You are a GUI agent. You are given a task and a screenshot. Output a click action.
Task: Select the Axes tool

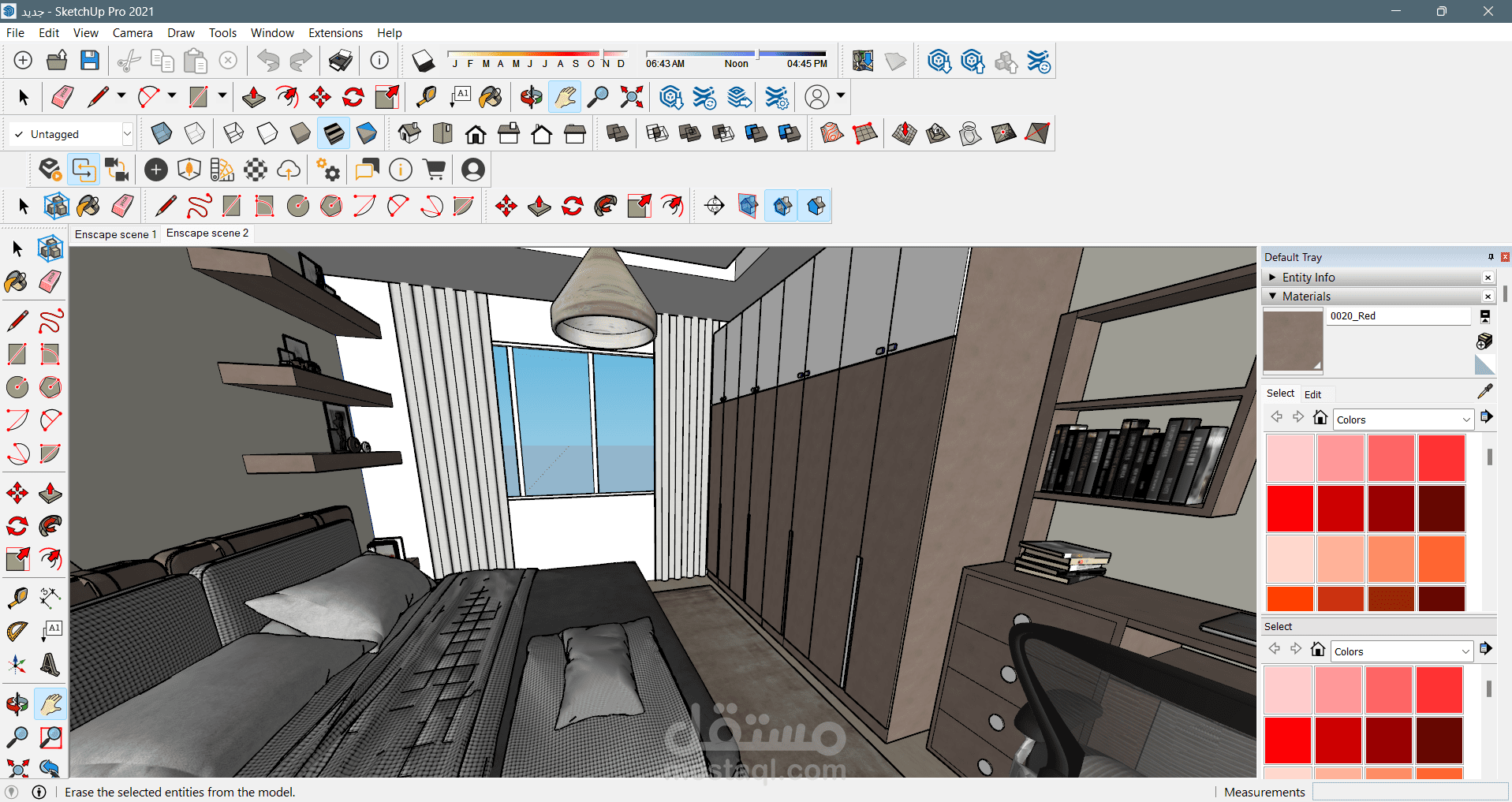pyautogui.click(x=17, y=665)
